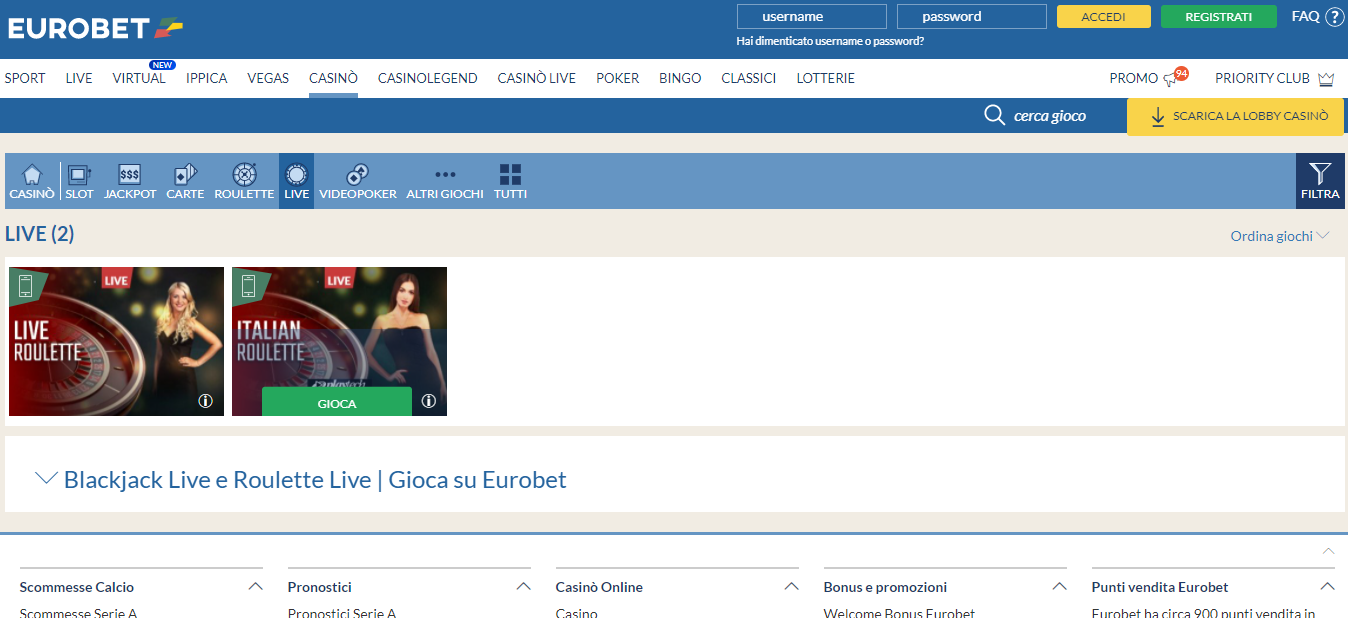Focus the username input field
This screenshot has height=618, width=1348.
[812, 17]
